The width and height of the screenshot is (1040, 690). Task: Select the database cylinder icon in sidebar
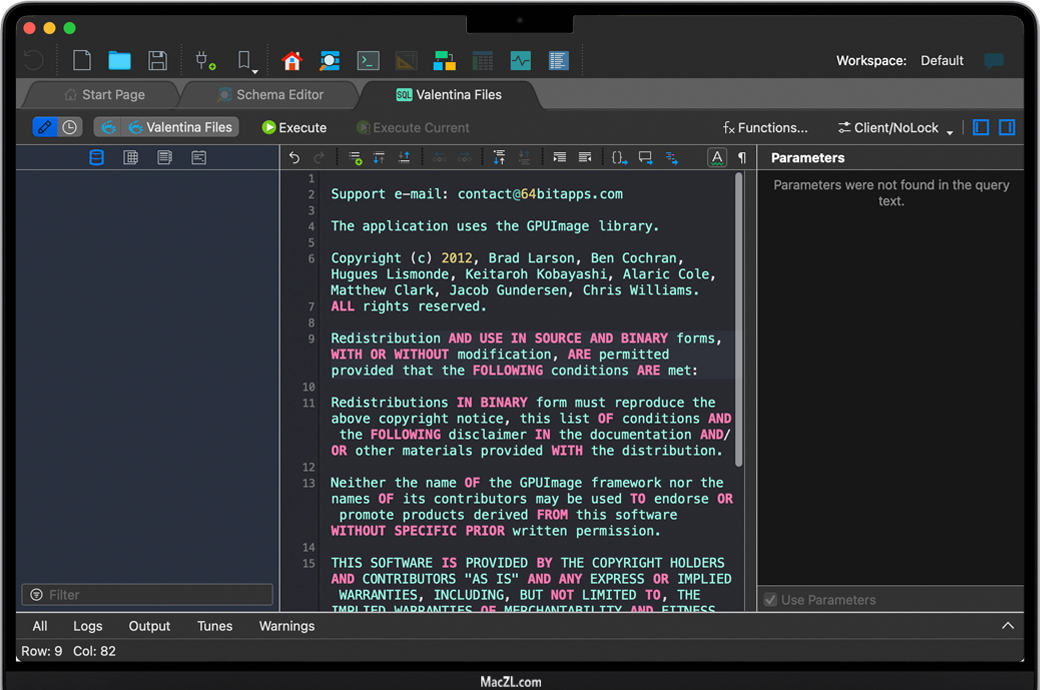(x=97, y=158)
